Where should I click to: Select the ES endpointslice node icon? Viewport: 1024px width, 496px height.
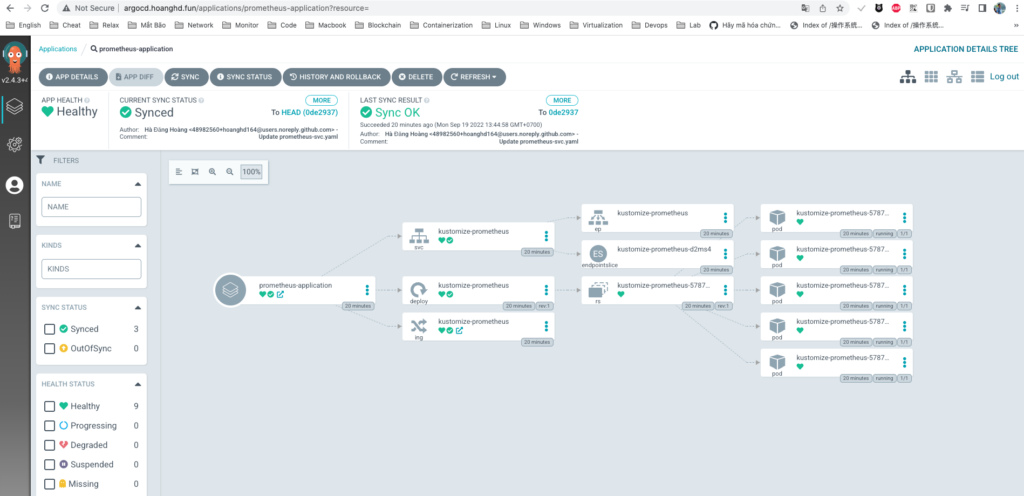(x=598, y=253)
